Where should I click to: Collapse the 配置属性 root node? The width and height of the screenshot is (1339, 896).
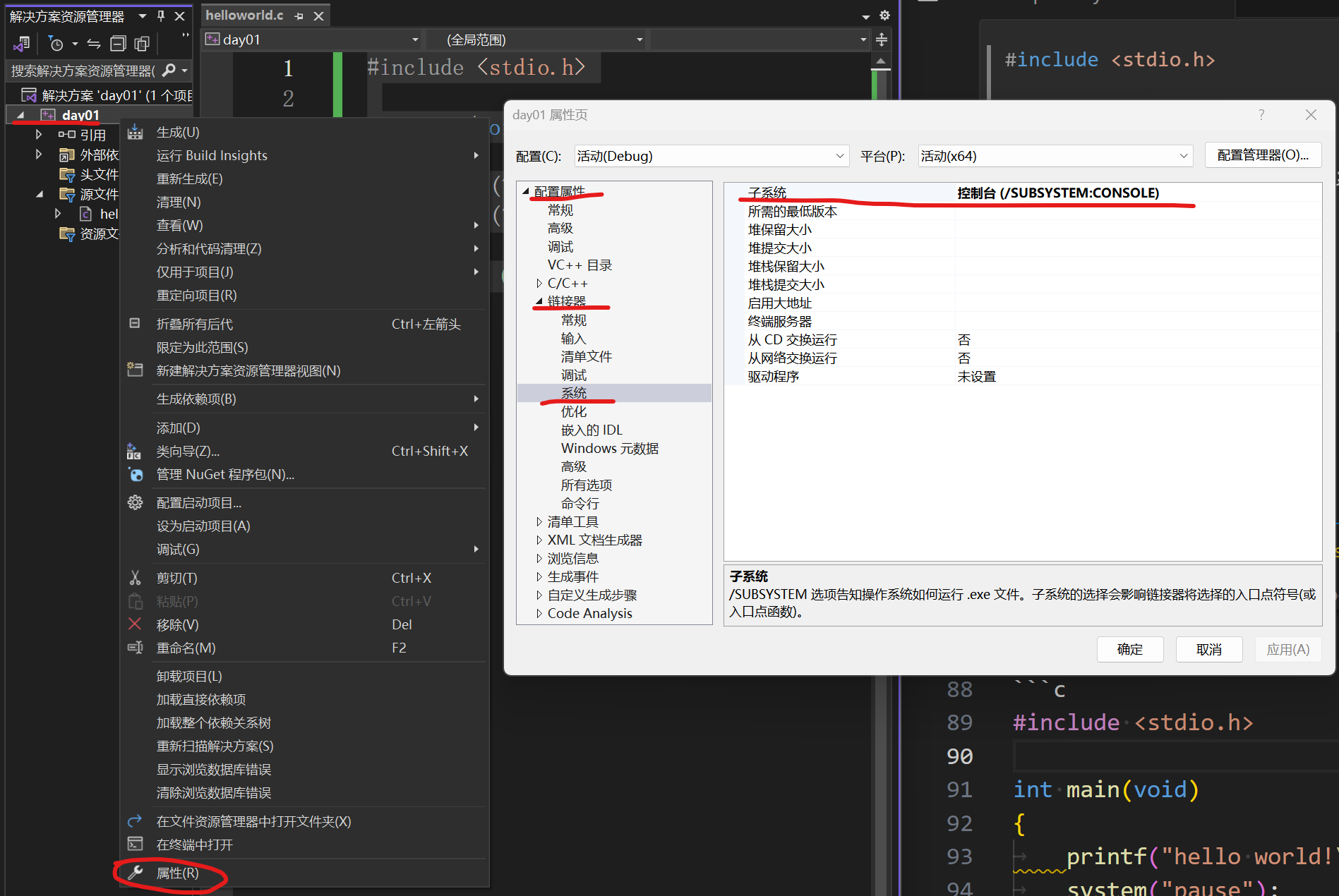(526, 191)
